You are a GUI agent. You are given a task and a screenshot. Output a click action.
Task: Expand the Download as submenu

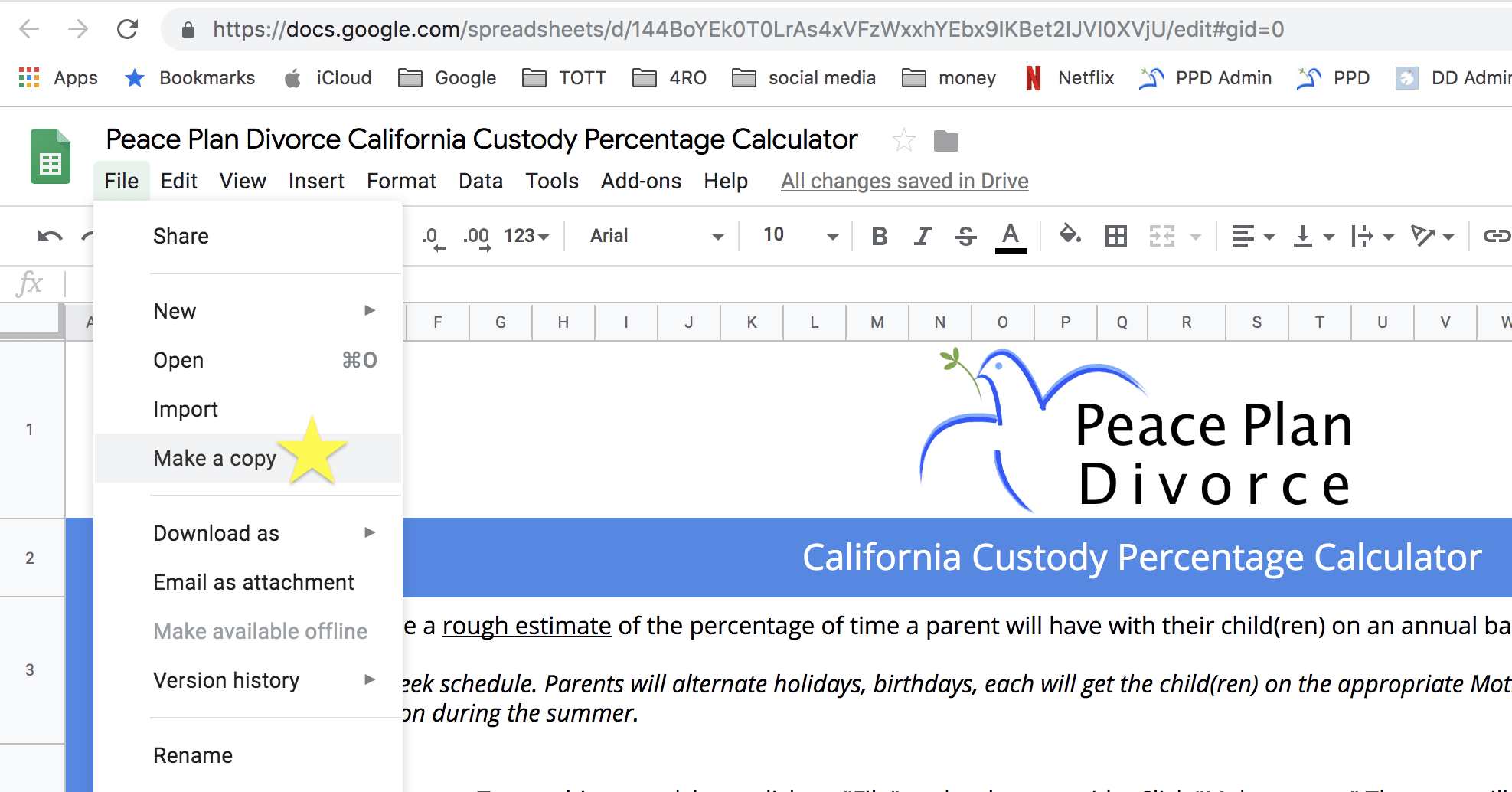click(x=248, y=533)
